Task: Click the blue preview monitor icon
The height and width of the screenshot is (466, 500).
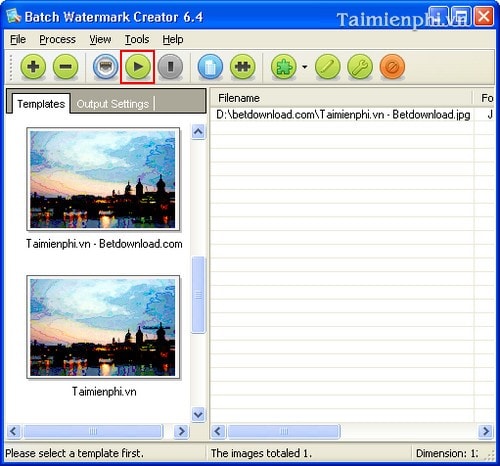Action: [x=106, y=67]
